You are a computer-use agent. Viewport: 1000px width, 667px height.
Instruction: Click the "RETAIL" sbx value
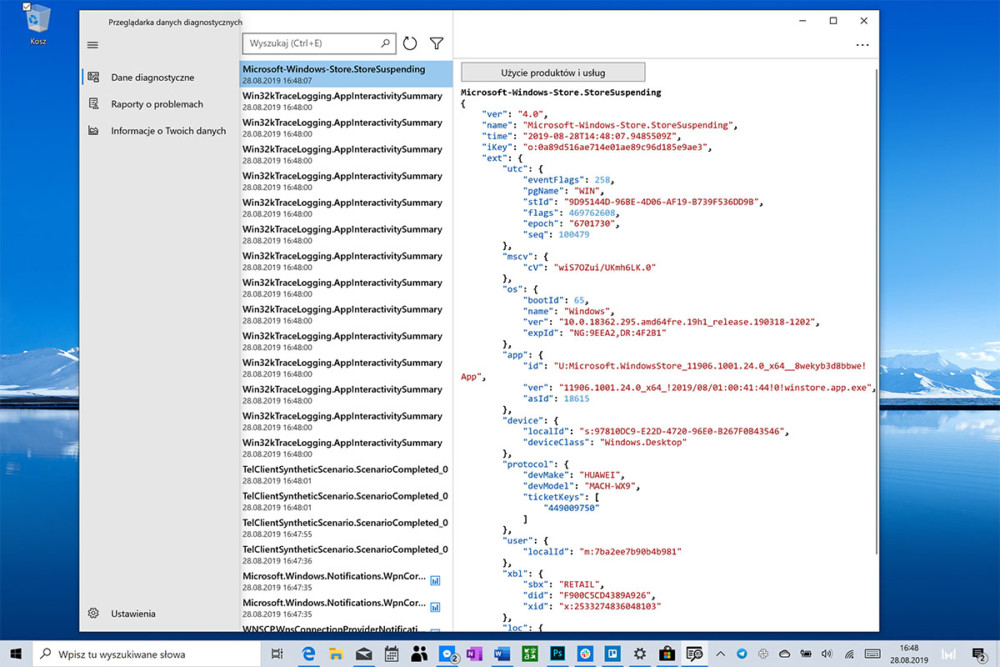tap(579, 584)
